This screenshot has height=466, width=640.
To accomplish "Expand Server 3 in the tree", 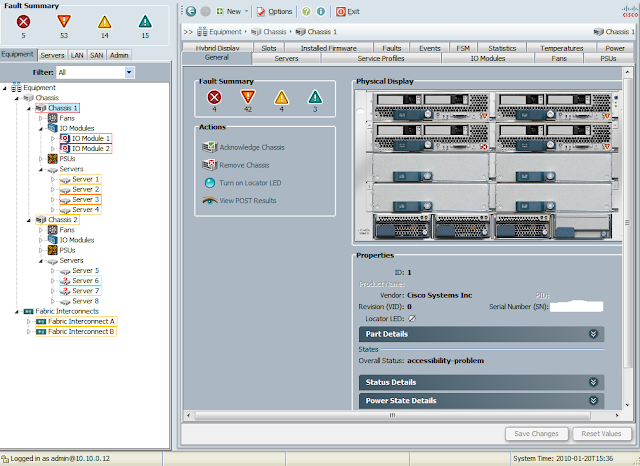I will [x=52, y=200].
